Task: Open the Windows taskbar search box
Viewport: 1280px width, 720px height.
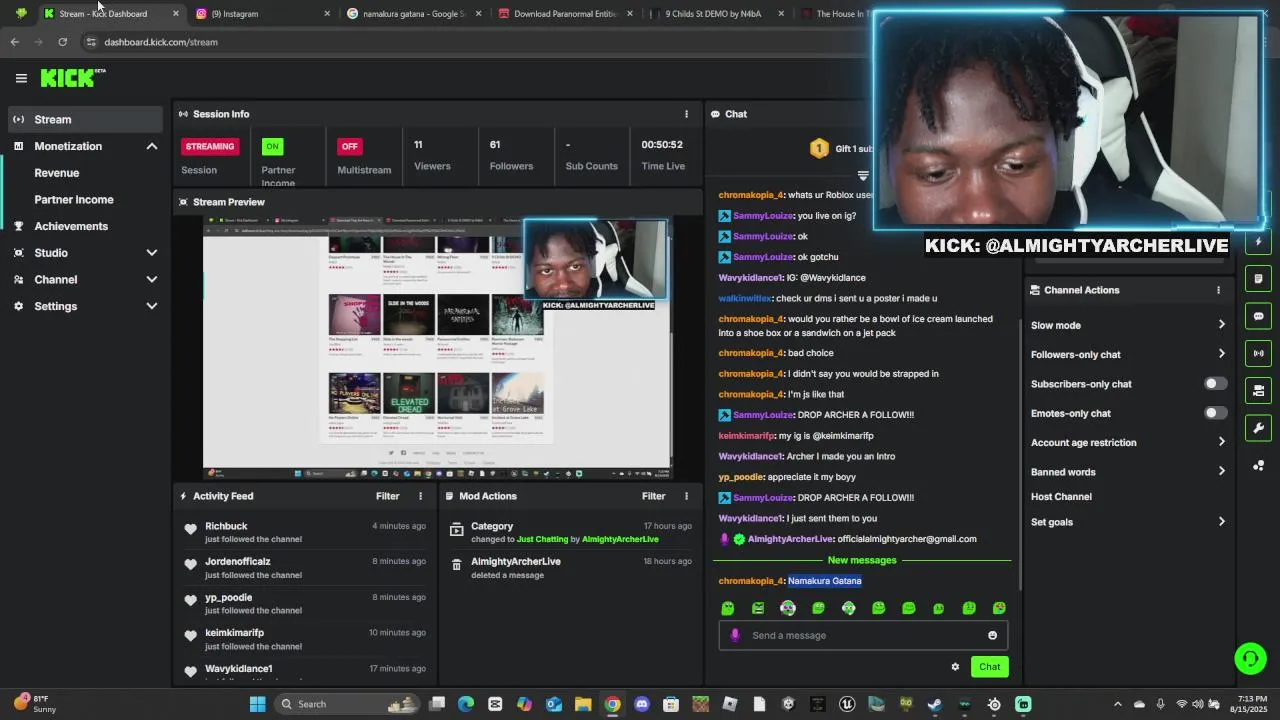Action: click(348, 704)
